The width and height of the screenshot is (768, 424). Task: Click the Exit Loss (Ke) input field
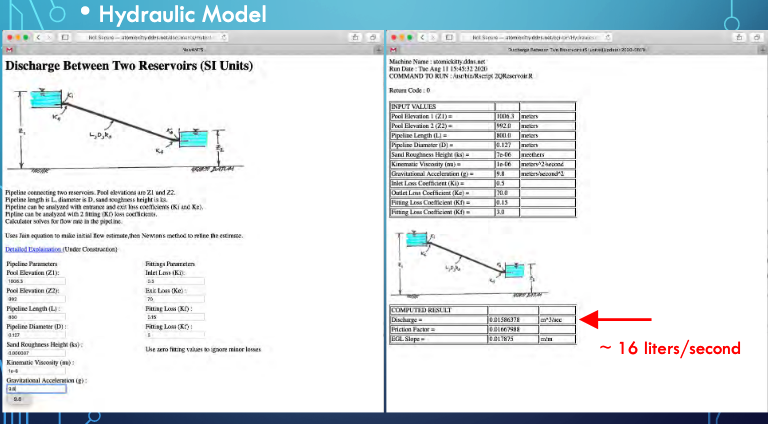pos(175,299)
